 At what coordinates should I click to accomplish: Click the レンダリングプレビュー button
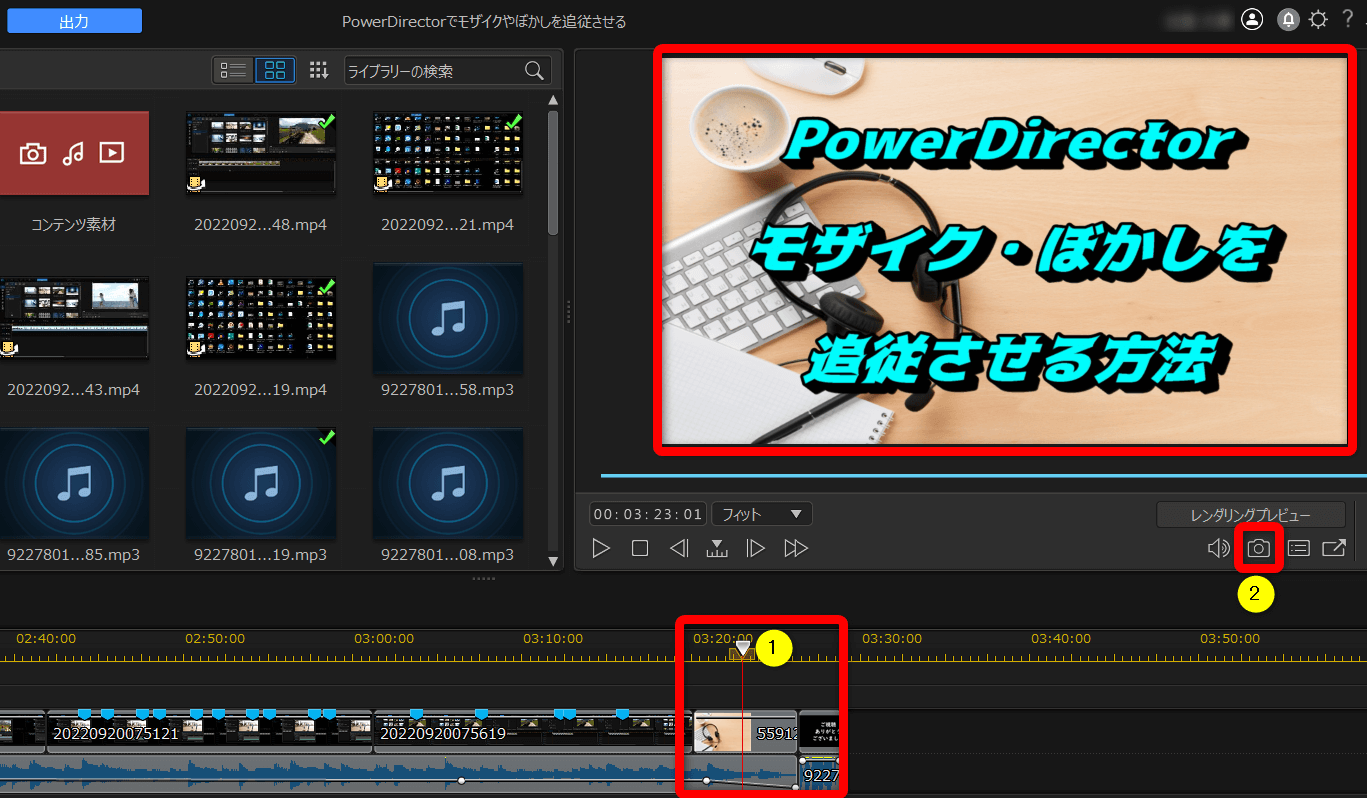1251,515
